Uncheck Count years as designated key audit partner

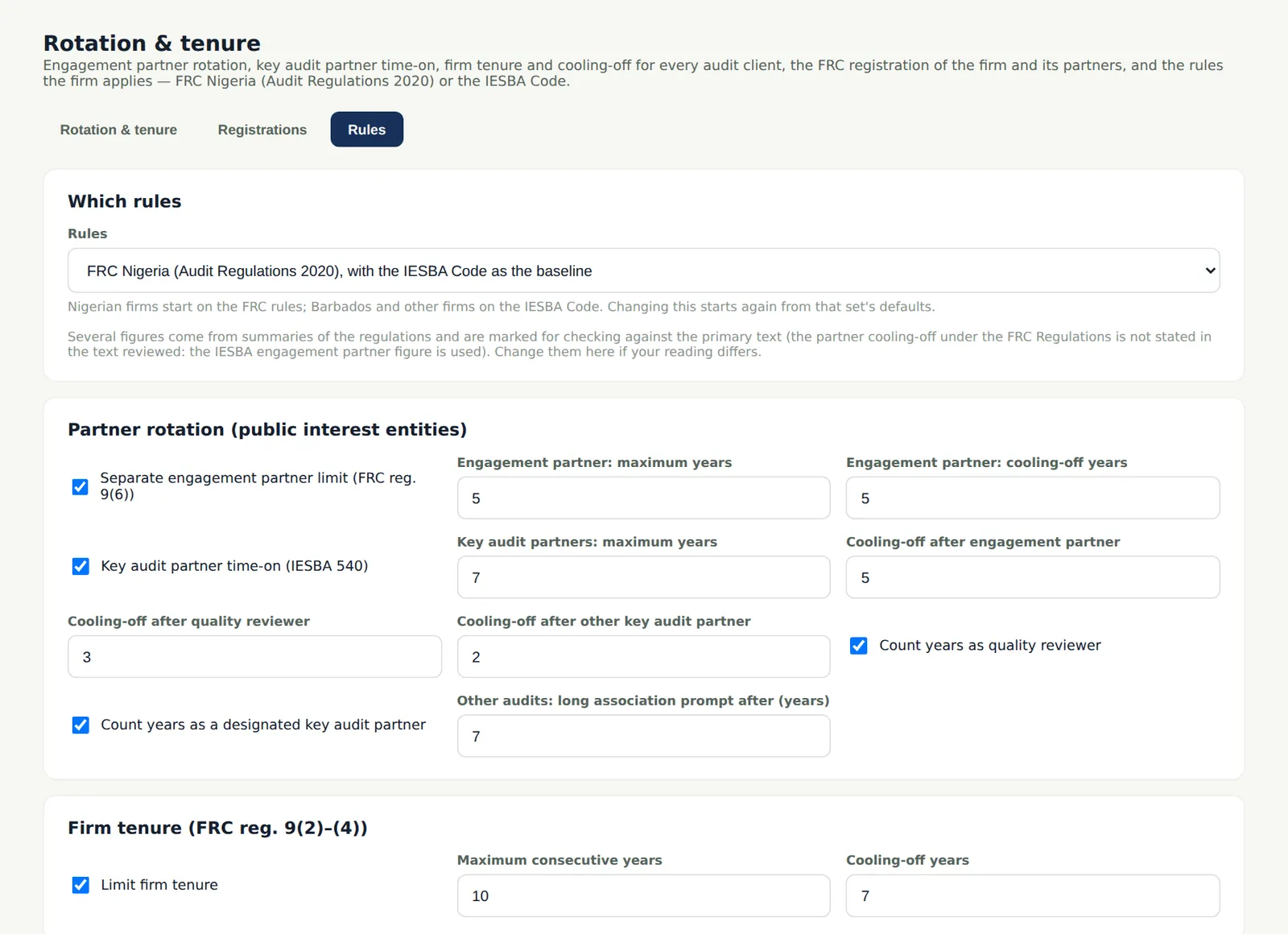(x=80, y=725)
